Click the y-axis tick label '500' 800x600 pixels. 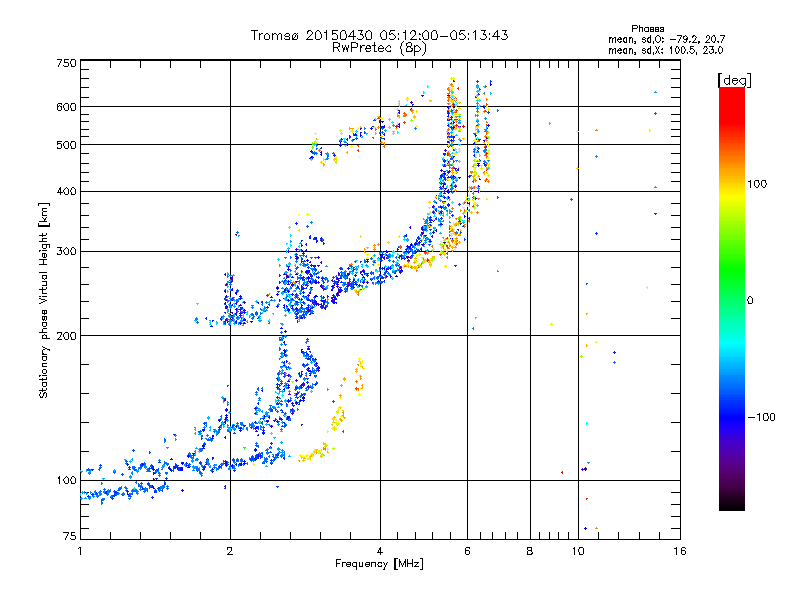(x=66, y=145)
